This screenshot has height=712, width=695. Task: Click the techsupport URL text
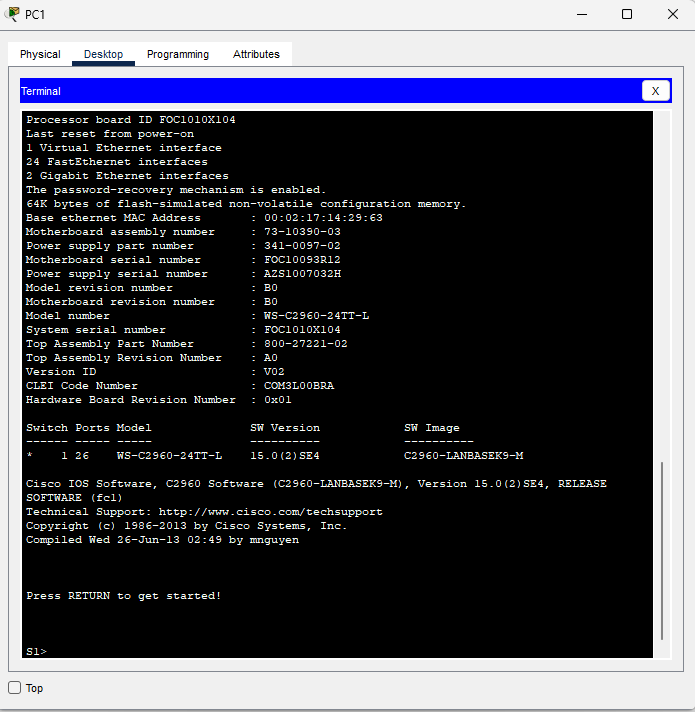click(271, 512)
